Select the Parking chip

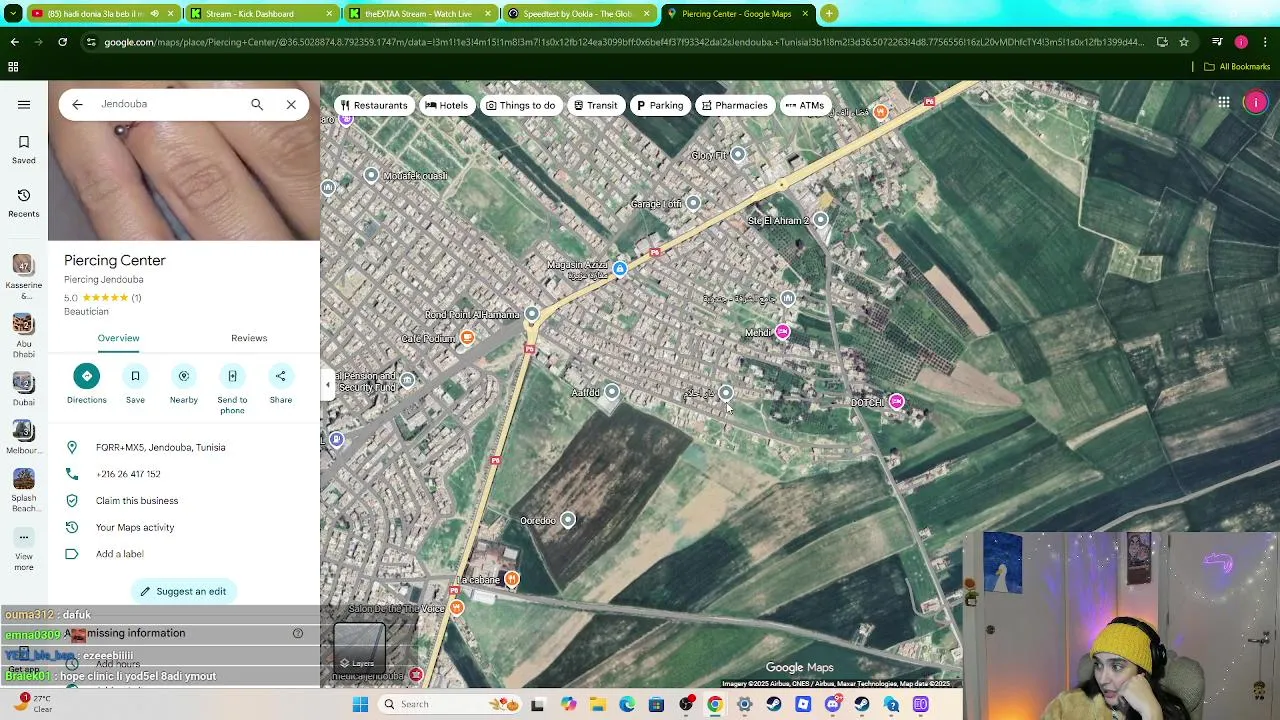point(660,105)
